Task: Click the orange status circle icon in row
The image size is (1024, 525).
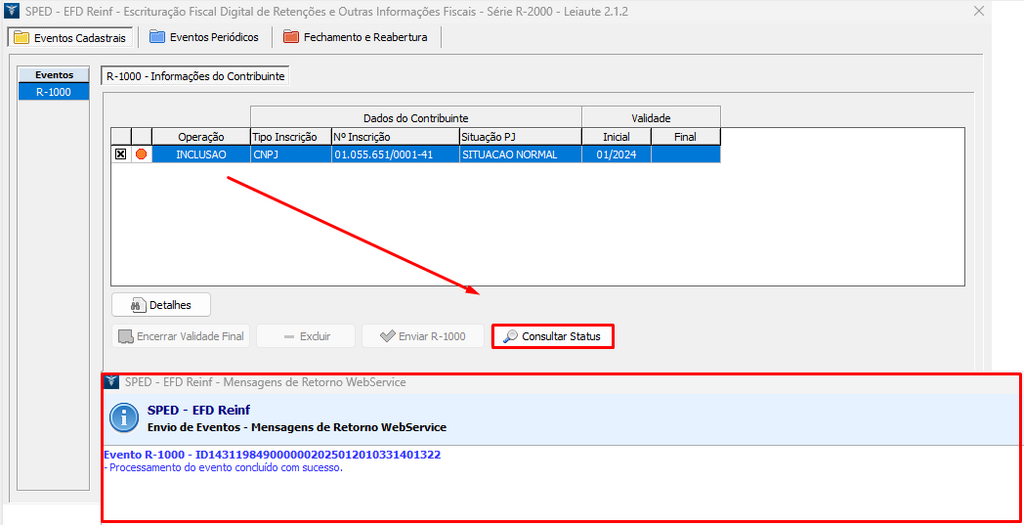Action: coord(141,154)
